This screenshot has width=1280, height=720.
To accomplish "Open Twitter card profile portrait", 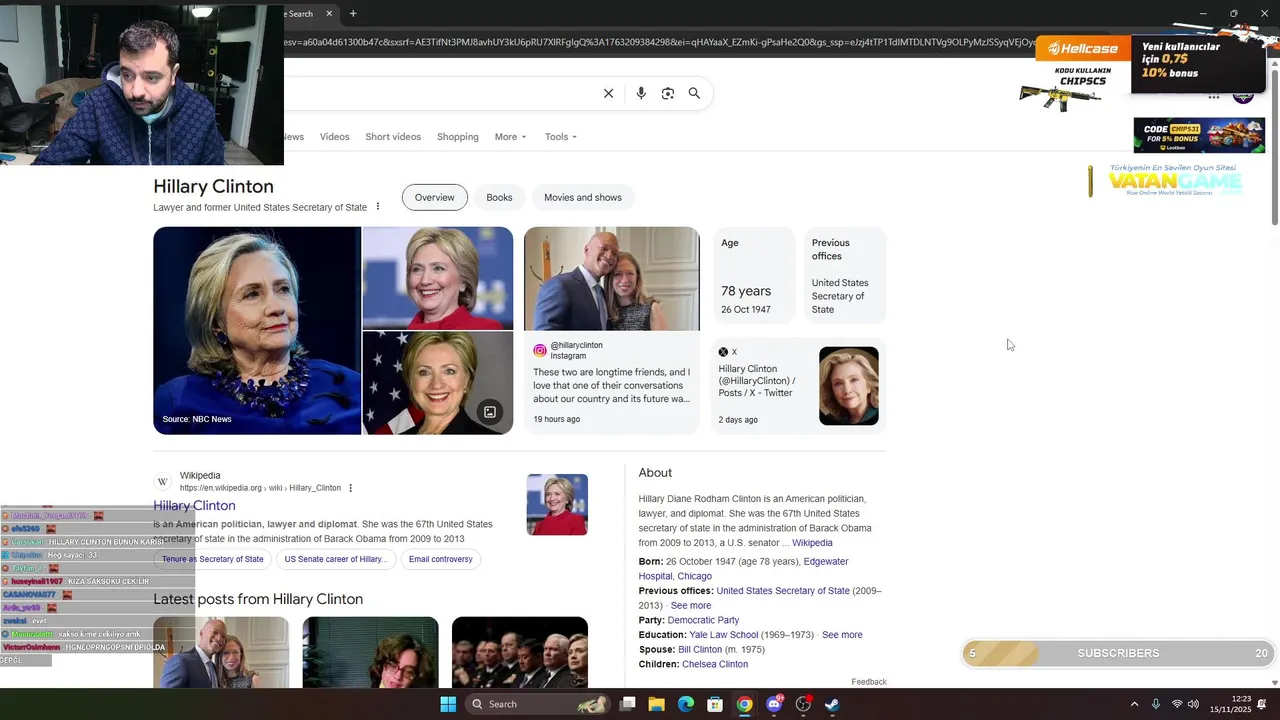I will coord(849,386).
